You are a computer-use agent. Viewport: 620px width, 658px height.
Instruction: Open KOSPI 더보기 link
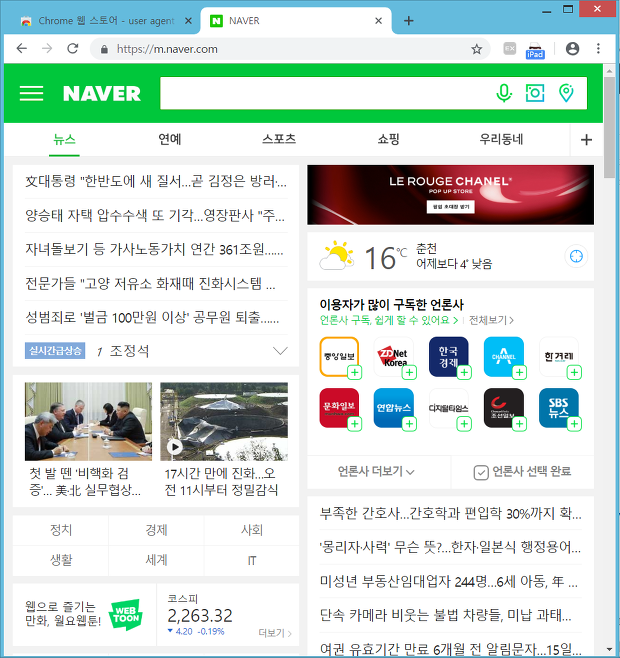pos(275,633)
